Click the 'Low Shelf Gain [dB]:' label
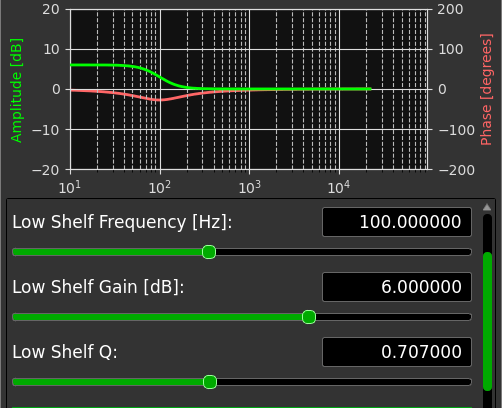Screen dimensions: 502x408 [98, 287]
